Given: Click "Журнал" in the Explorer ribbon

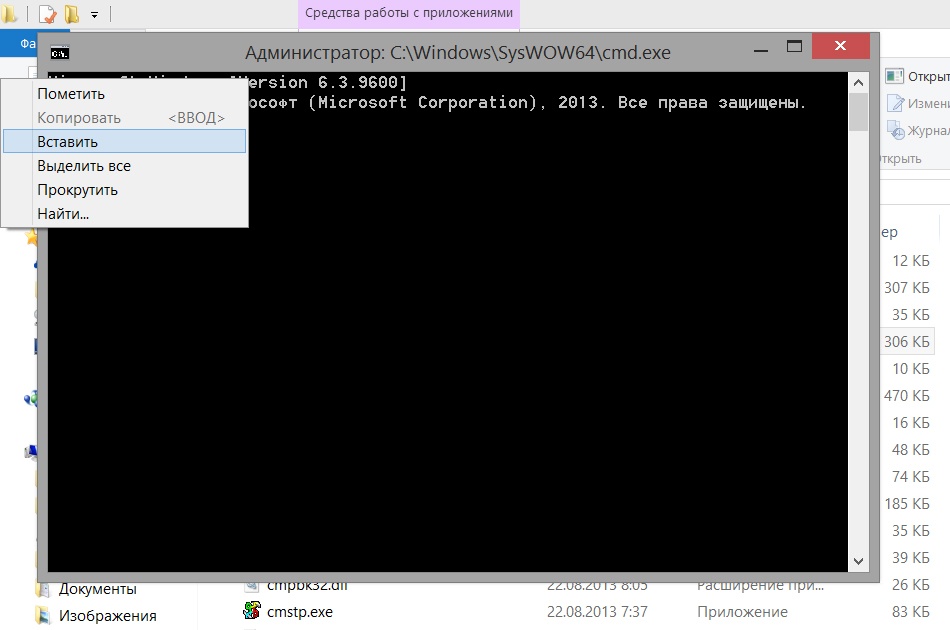Looking at the screenshot, I should coord(918,130).
